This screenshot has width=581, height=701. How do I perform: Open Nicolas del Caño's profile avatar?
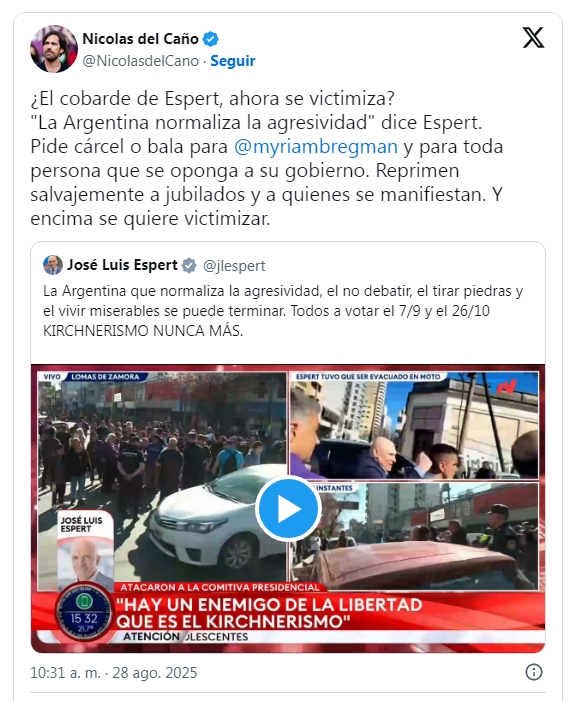54,49
